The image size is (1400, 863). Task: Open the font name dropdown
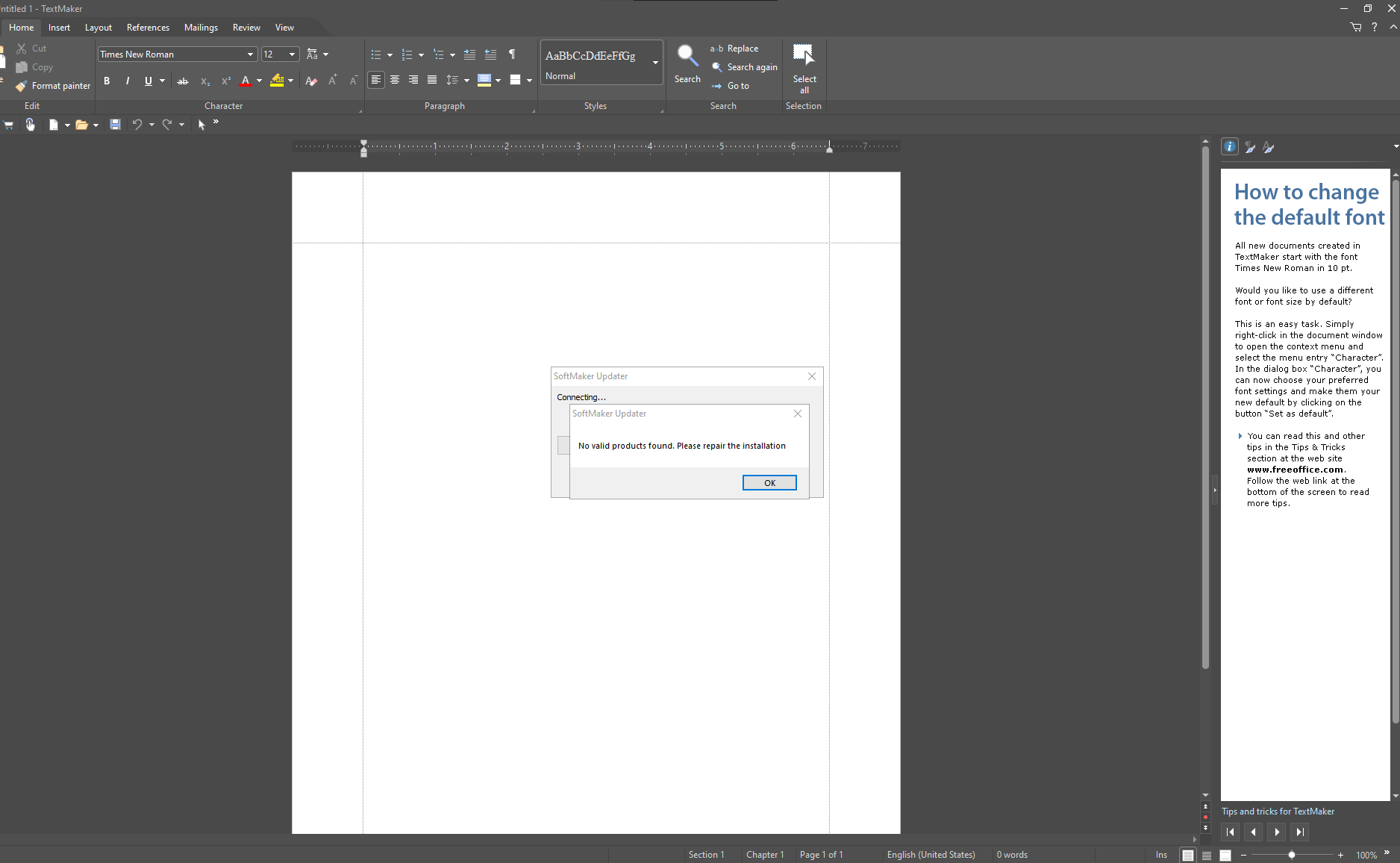(x=251, y=54)
